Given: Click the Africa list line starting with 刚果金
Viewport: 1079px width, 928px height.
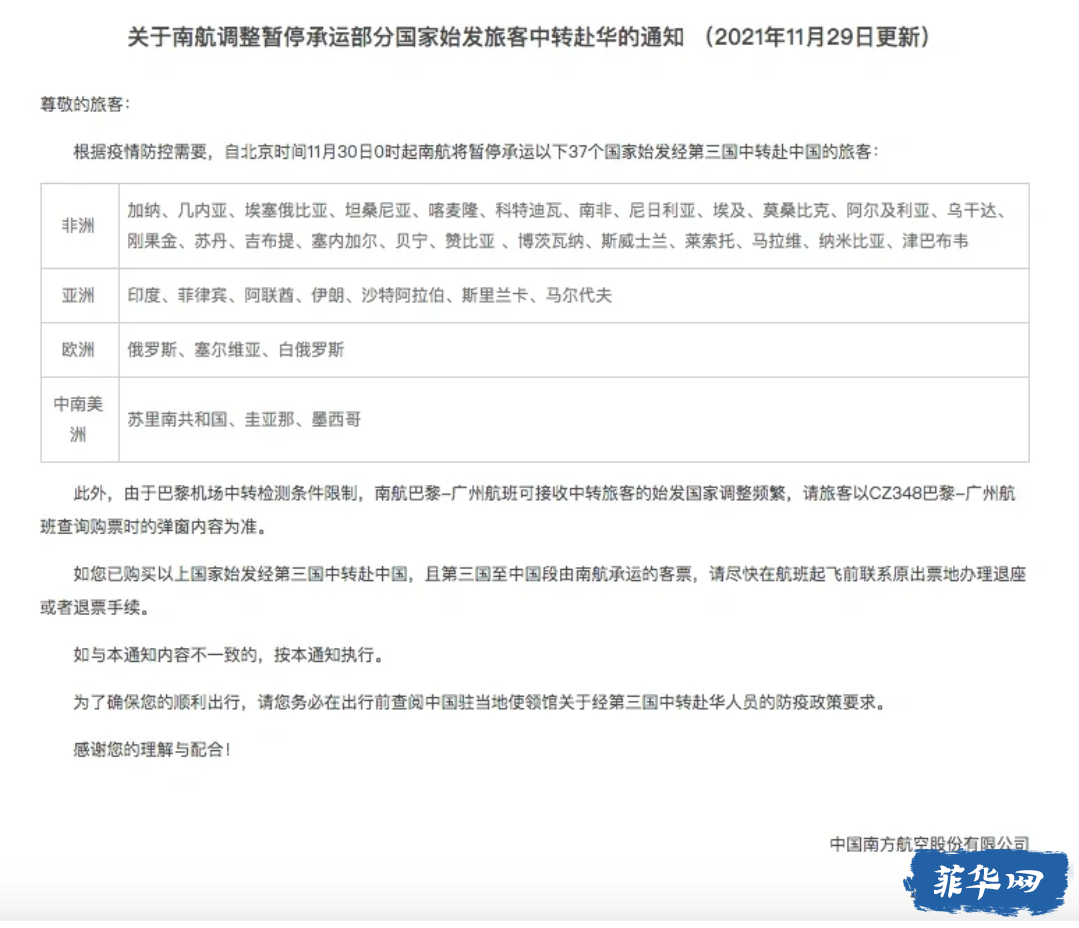Looking at the screenshot, I should 548,241.
